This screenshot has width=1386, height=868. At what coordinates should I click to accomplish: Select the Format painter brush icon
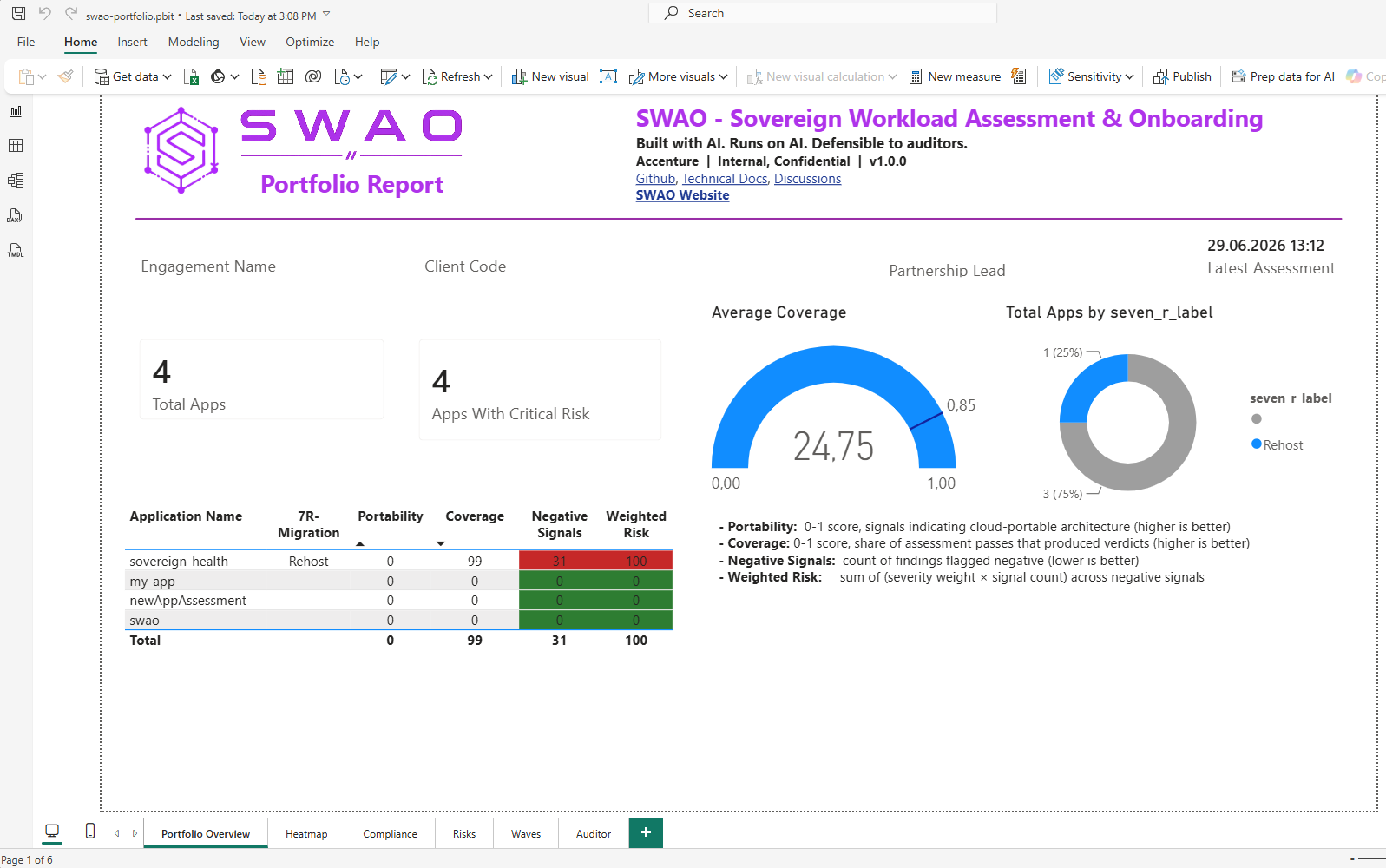66,76
